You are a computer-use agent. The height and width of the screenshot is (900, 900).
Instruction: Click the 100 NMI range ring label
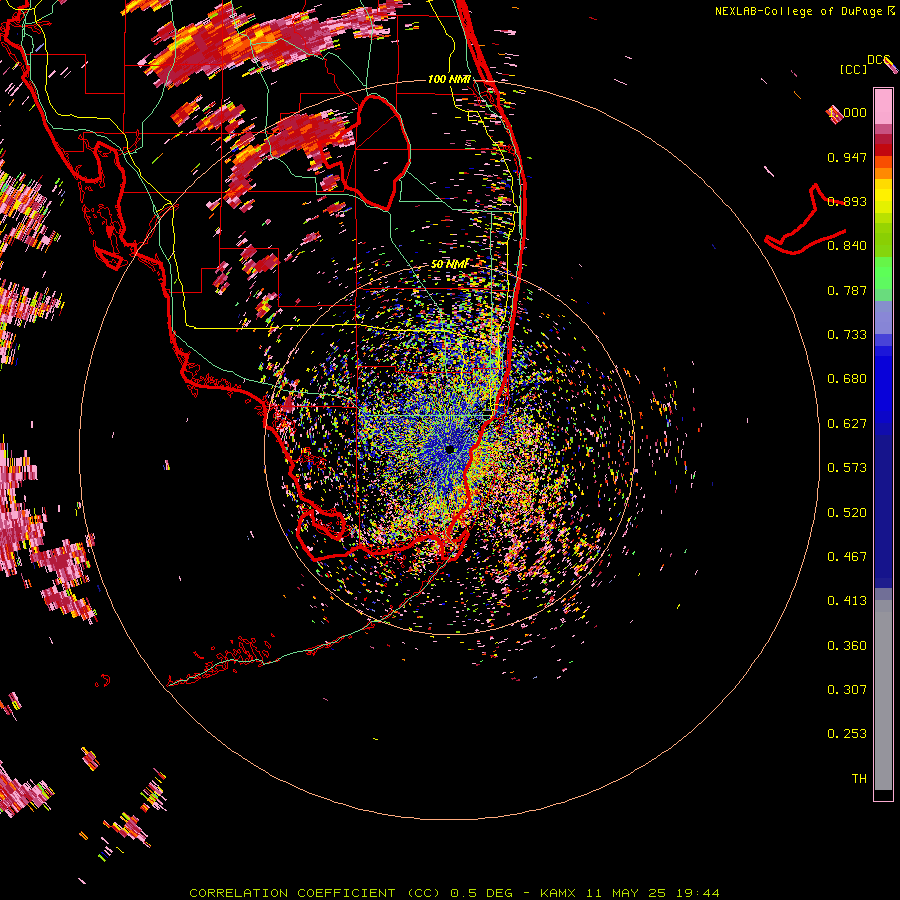(449, 79)
